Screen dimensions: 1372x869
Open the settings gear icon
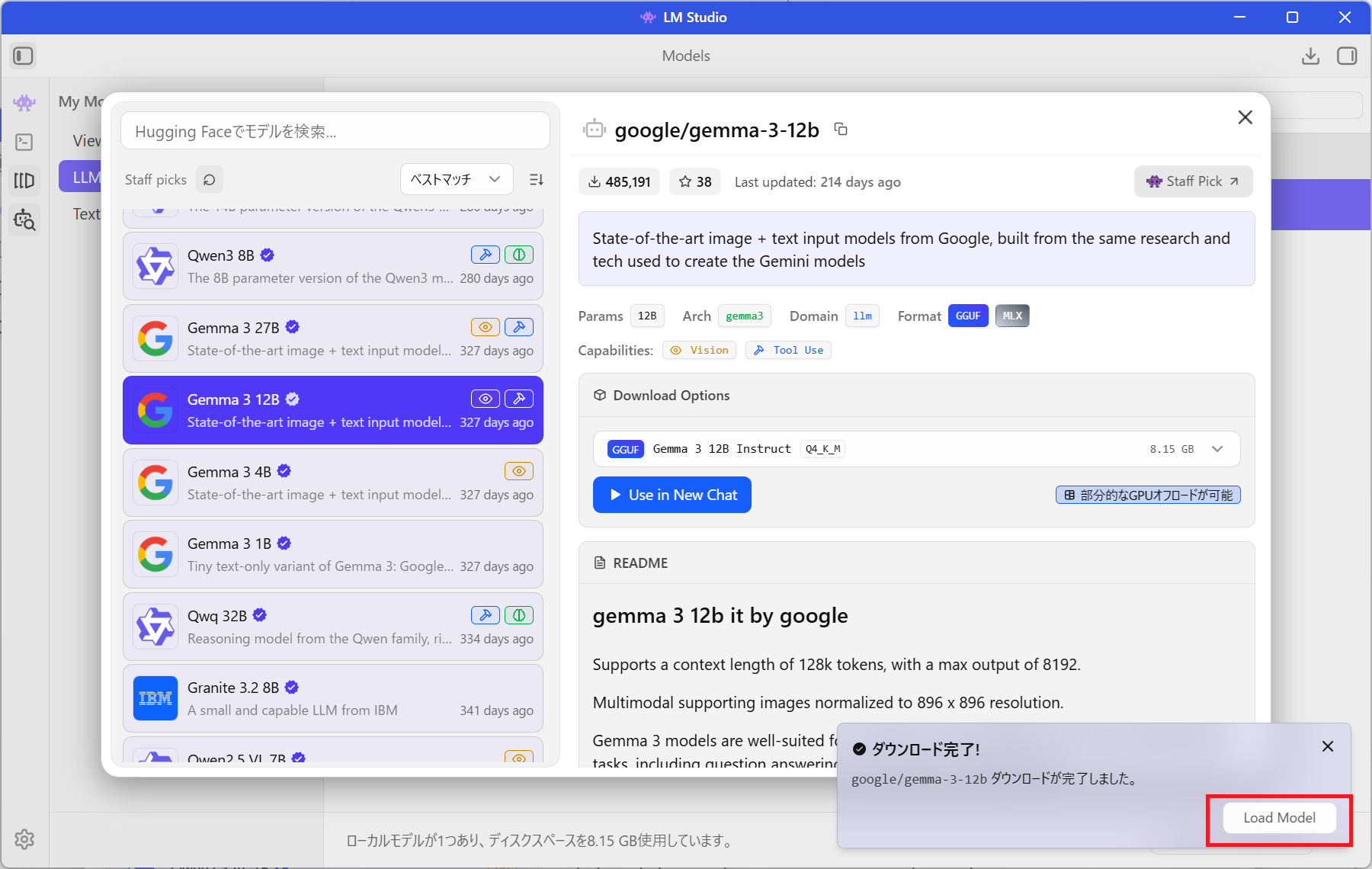tap(24, 839)
